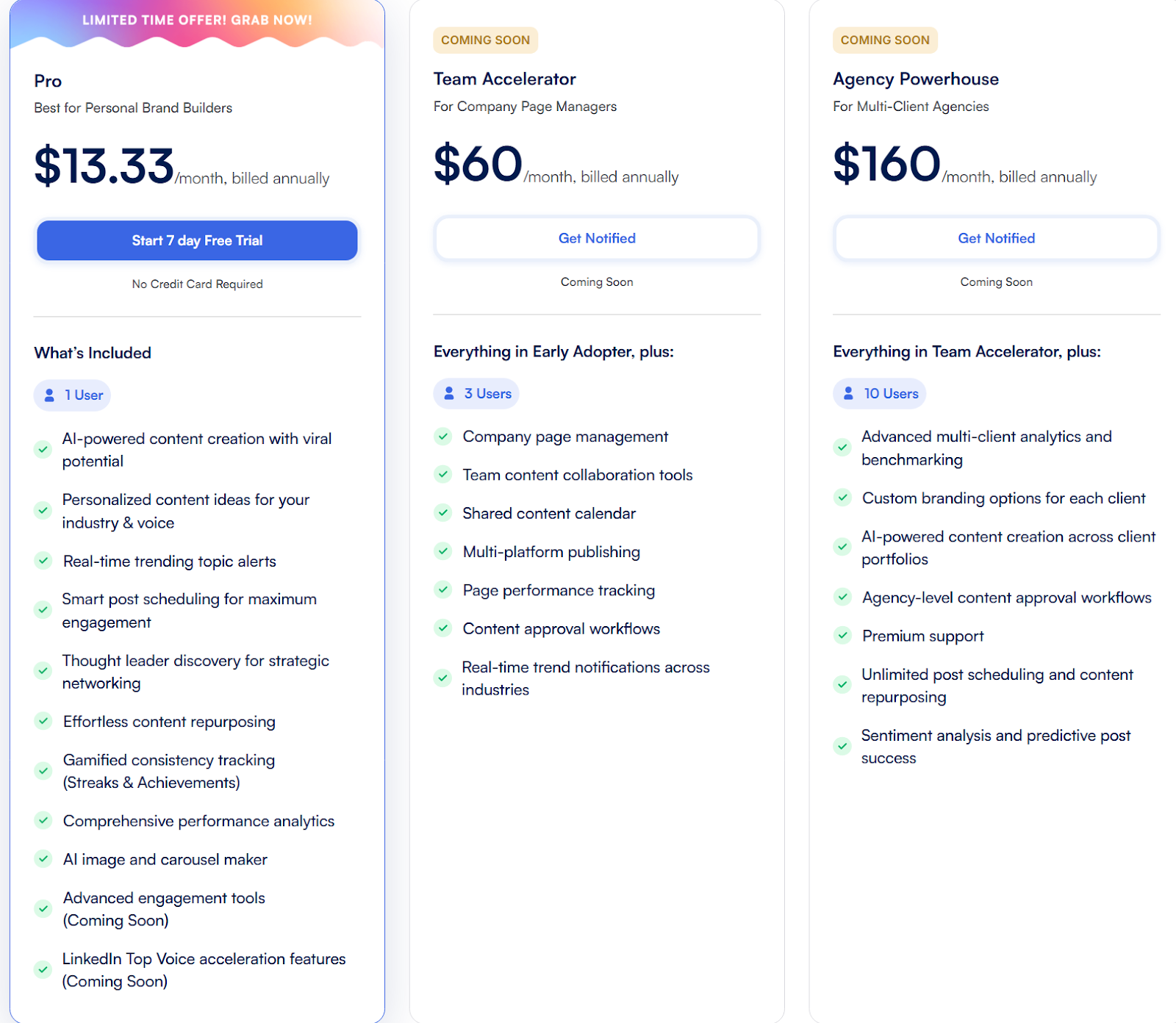Click Get Notified under Team Accelerator
The image size is (1176, 1023).
tap(596, 238)
